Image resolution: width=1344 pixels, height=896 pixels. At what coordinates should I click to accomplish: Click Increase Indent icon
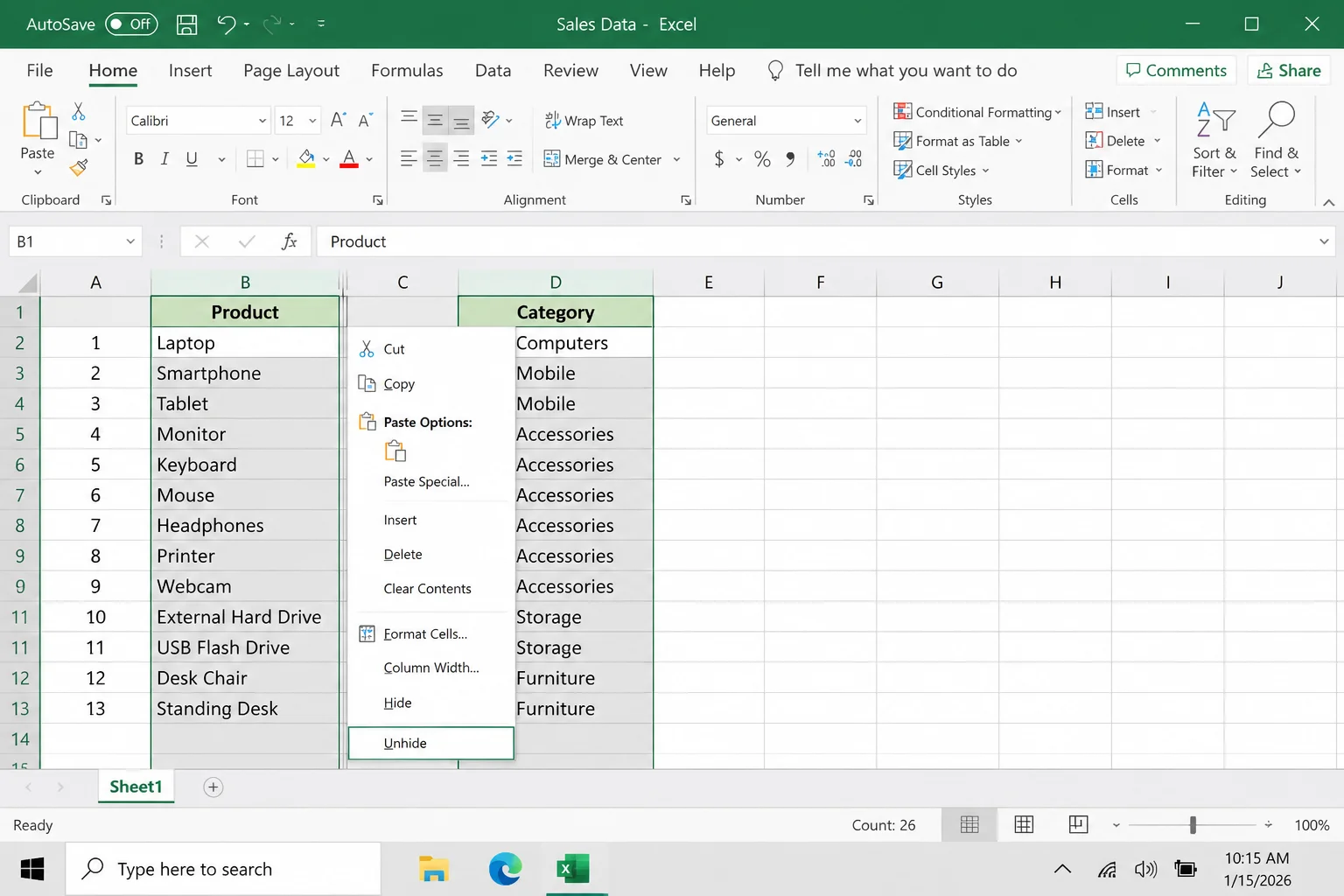tap(514, 158)
